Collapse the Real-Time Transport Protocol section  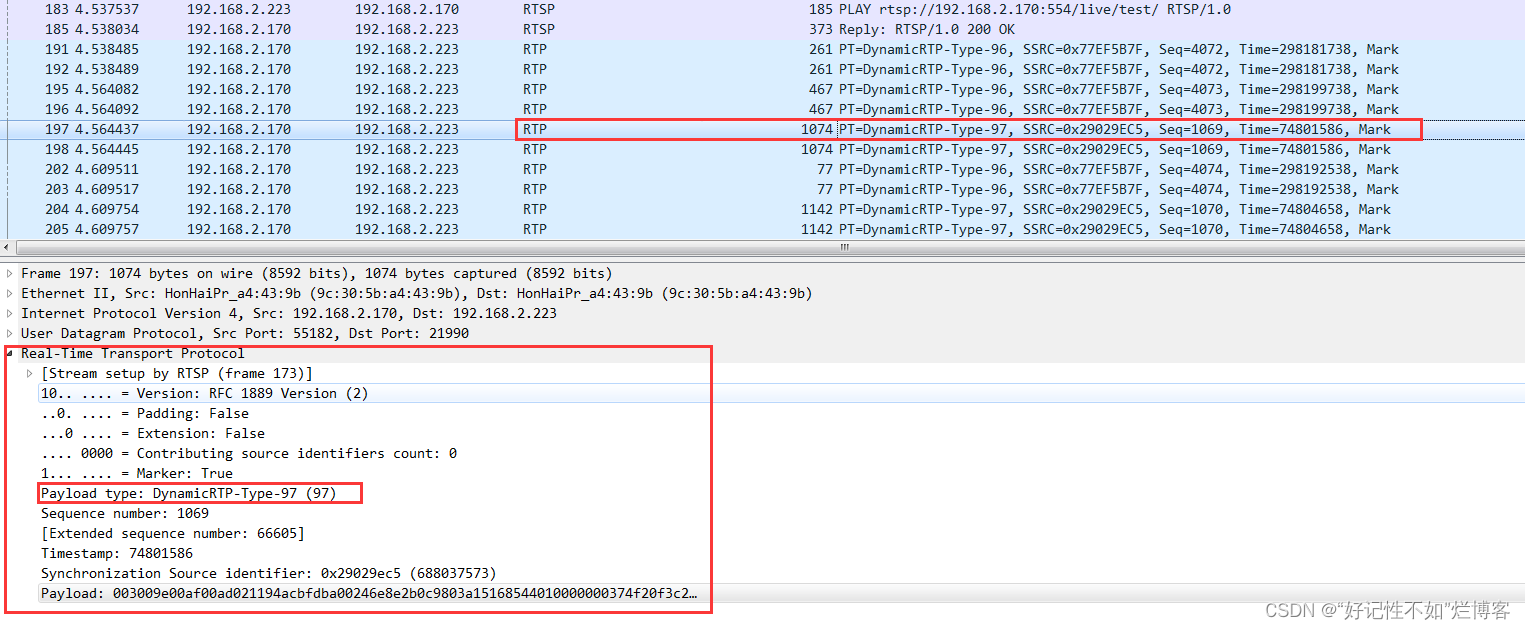(x=10, y=353)
